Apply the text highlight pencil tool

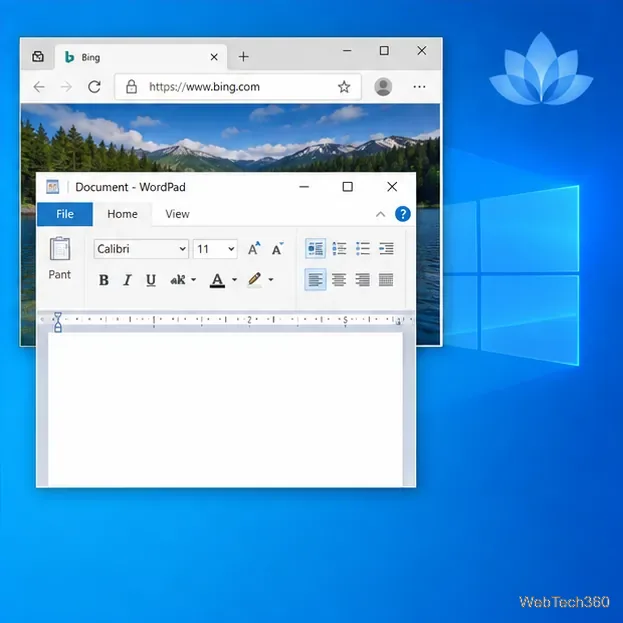point(254,280)
